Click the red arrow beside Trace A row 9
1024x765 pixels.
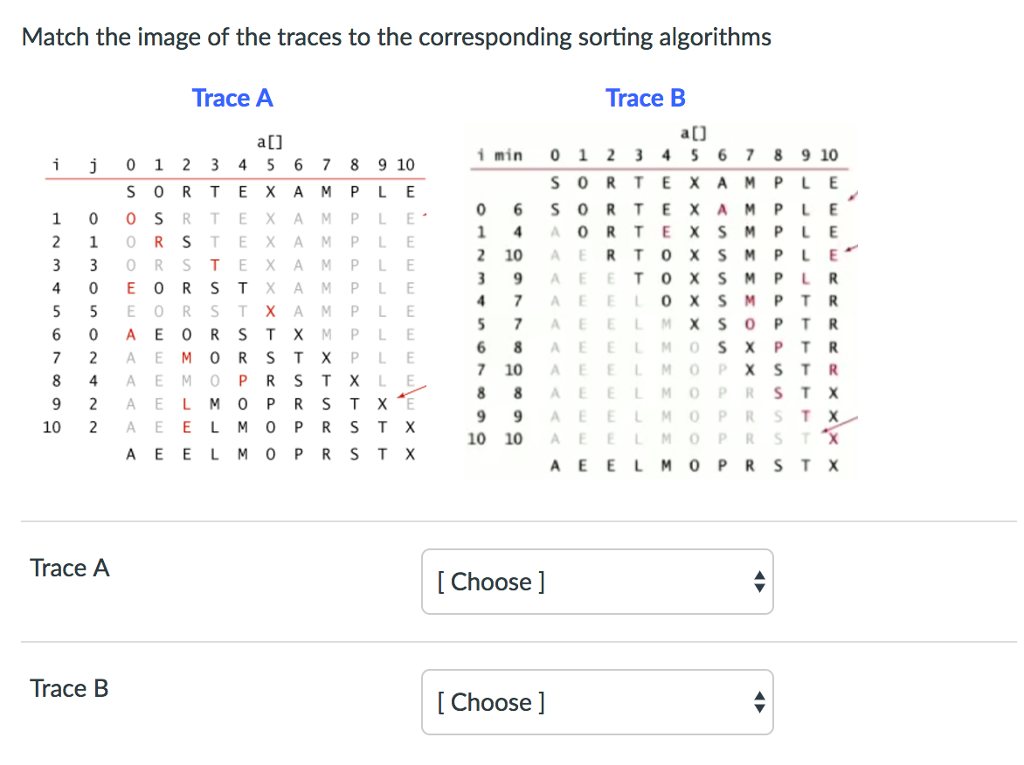click(412, 392)
